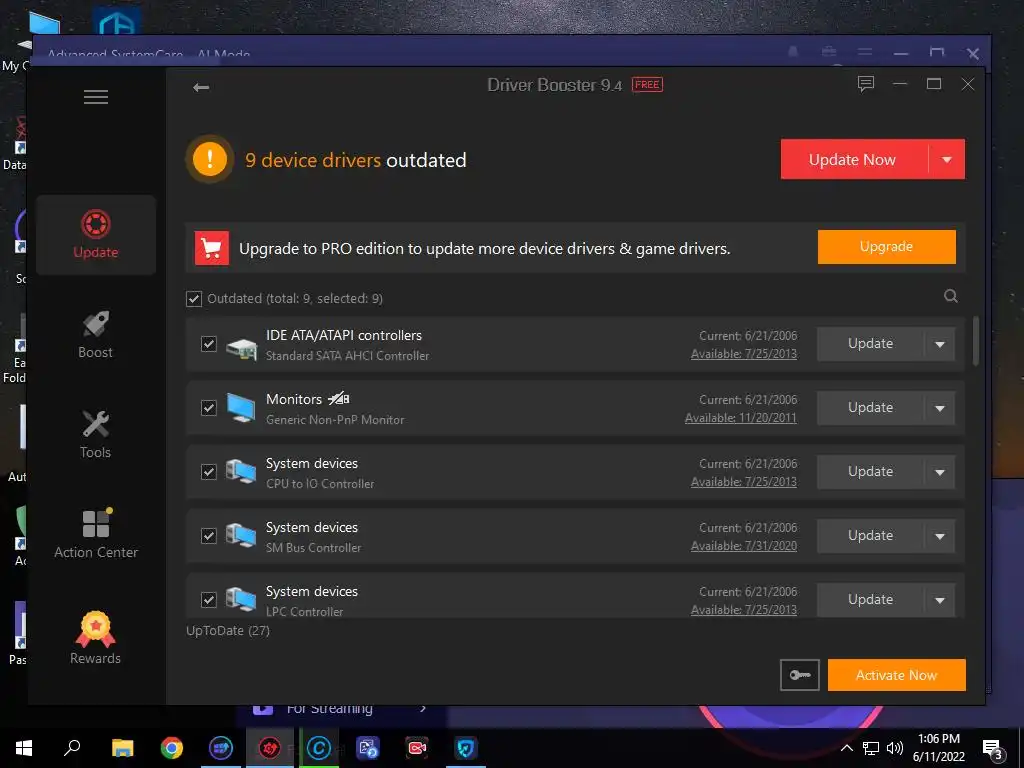The width and height of the screenshot is (1024, 768).
Task: Open the Action Center tiles section
Action: click(x=95, y=534)
